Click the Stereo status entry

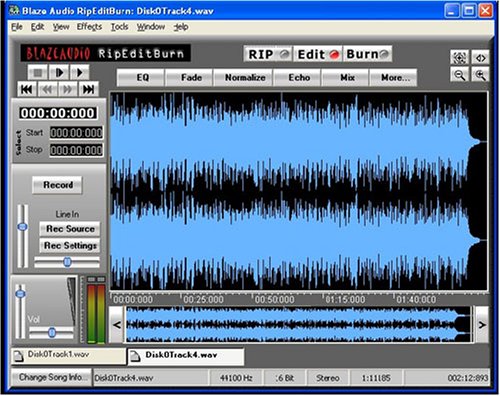328,378
